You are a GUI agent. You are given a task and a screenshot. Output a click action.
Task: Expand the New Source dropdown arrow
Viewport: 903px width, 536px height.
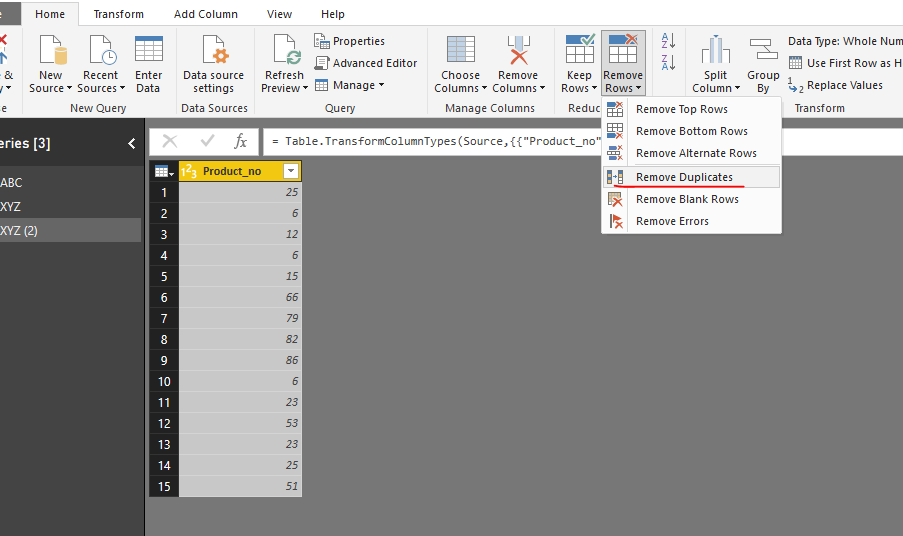click(x=69, y=88)
